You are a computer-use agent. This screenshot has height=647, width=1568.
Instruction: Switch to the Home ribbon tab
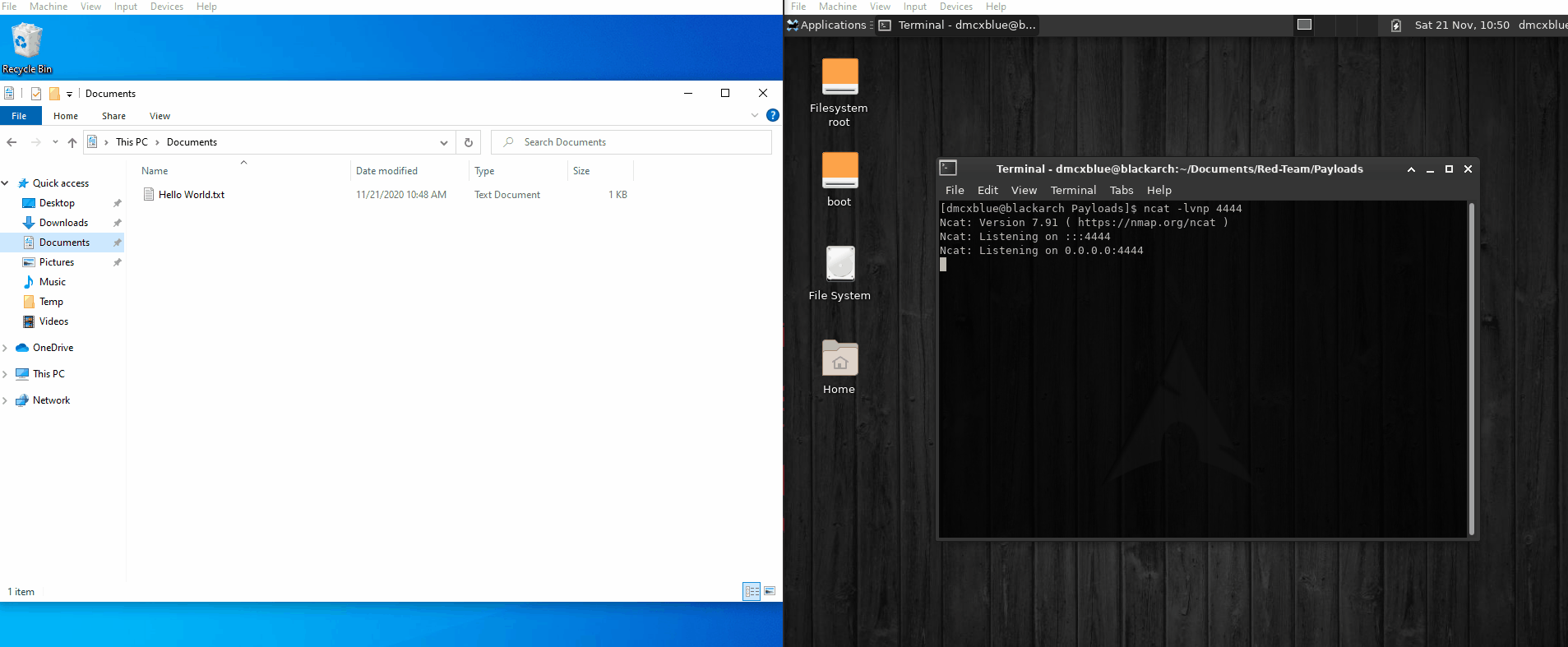(66, 116)
